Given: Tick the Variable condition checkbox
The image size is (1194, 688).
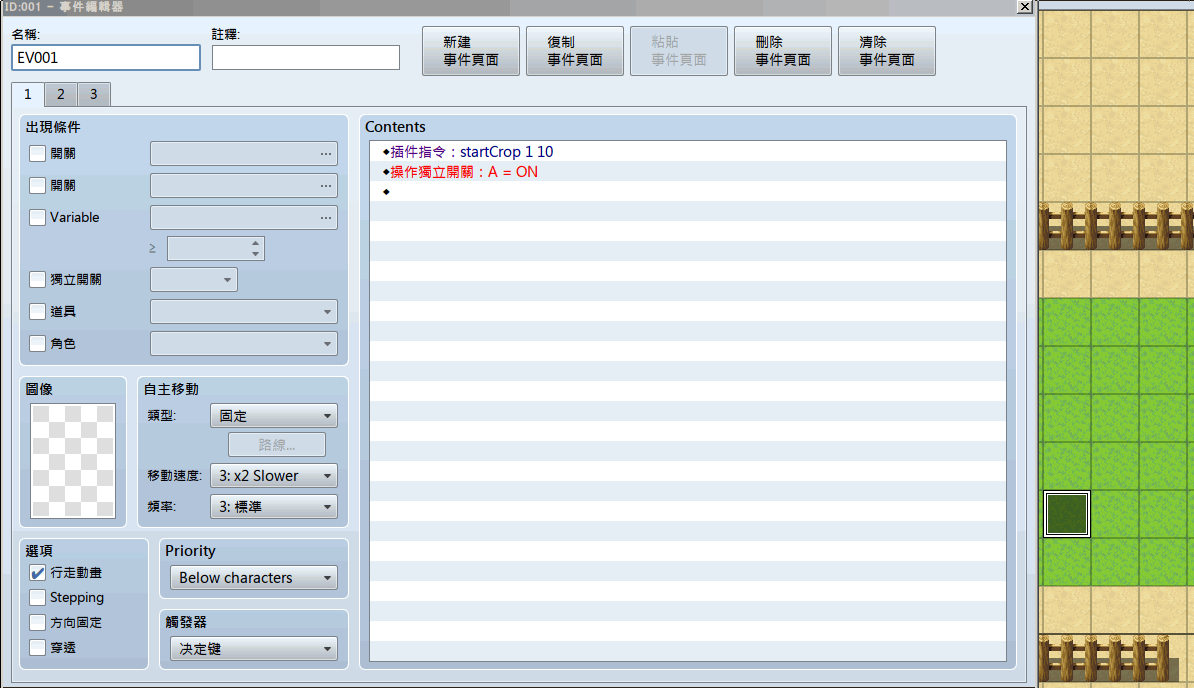Looking at the screenshot, I should 37,218.
